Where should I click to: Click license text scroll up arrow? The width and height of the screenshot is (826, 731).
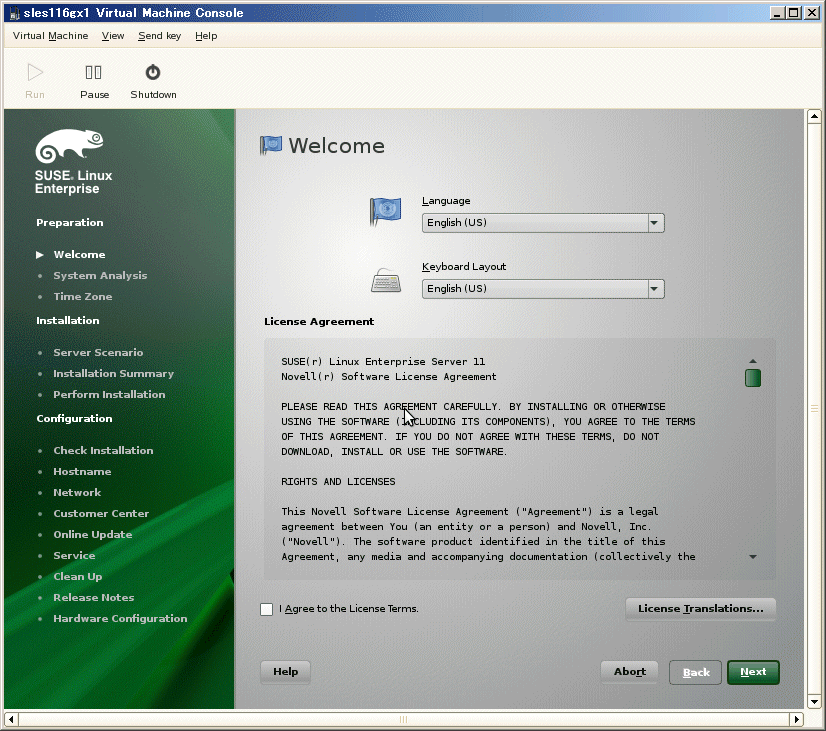[753, 361]
